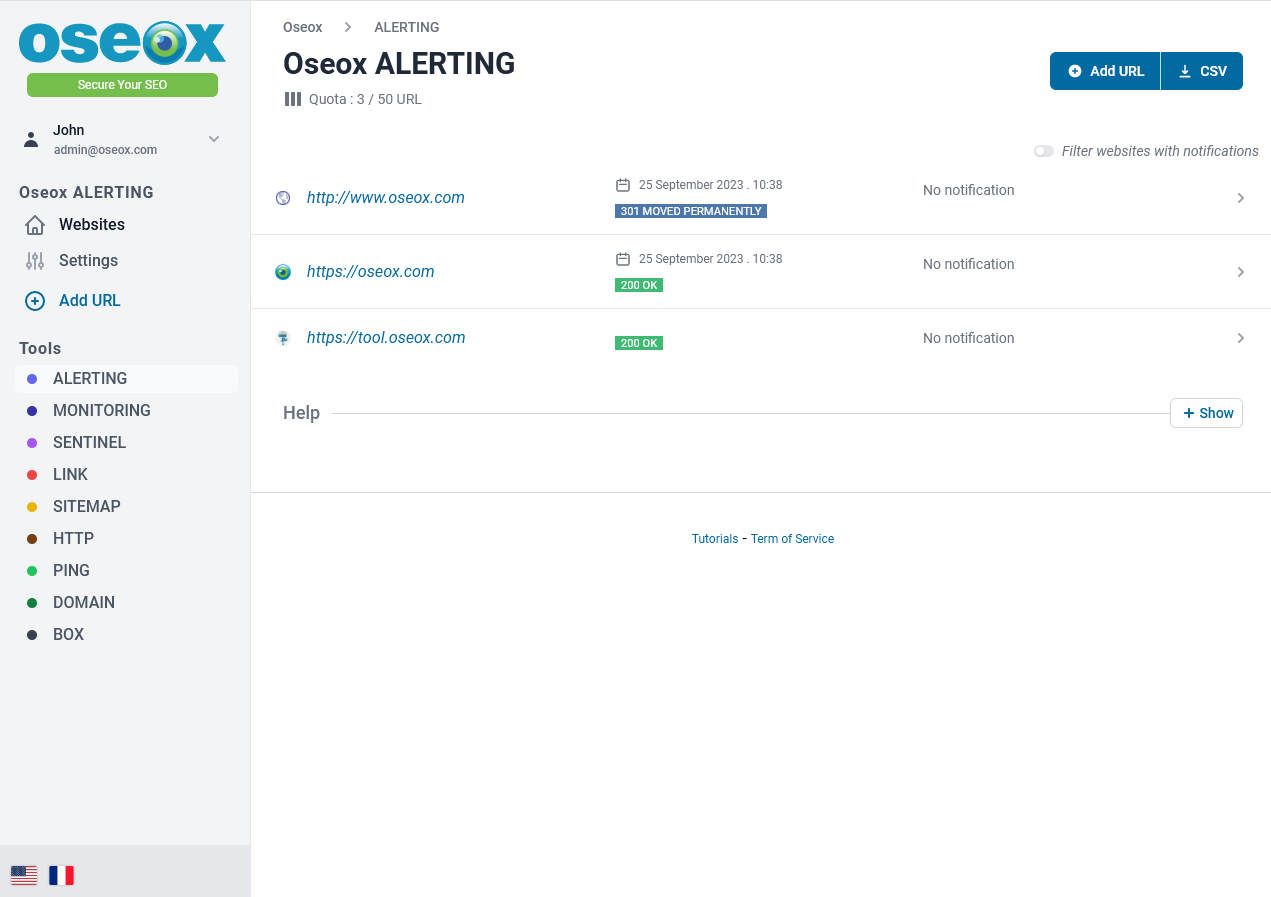Click the Quota : 3 / 50 URL text
The image size is (1271, 897).
click(x=365, y=99)
